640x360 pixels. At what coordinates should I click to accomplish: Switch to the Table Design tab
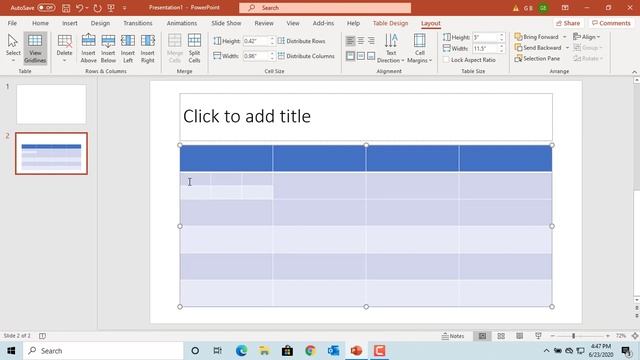(x=390, y=23)
